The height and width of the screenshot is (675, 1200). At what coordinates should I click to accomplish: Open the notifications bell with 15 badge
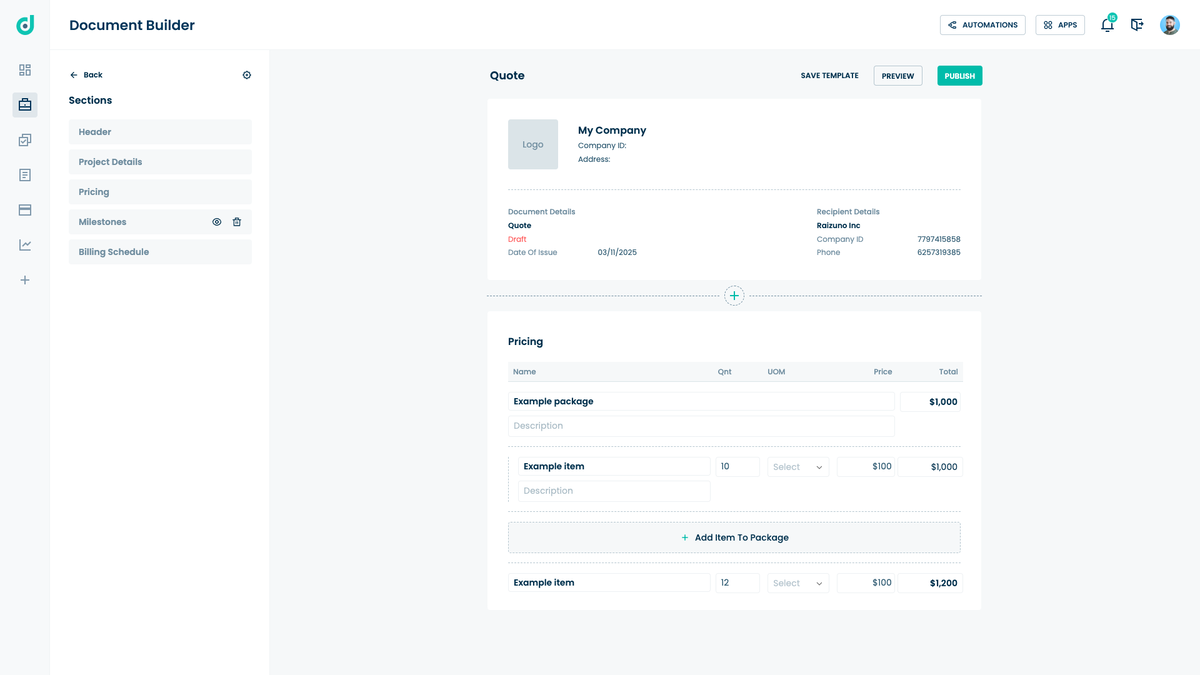coord(1107,24)
